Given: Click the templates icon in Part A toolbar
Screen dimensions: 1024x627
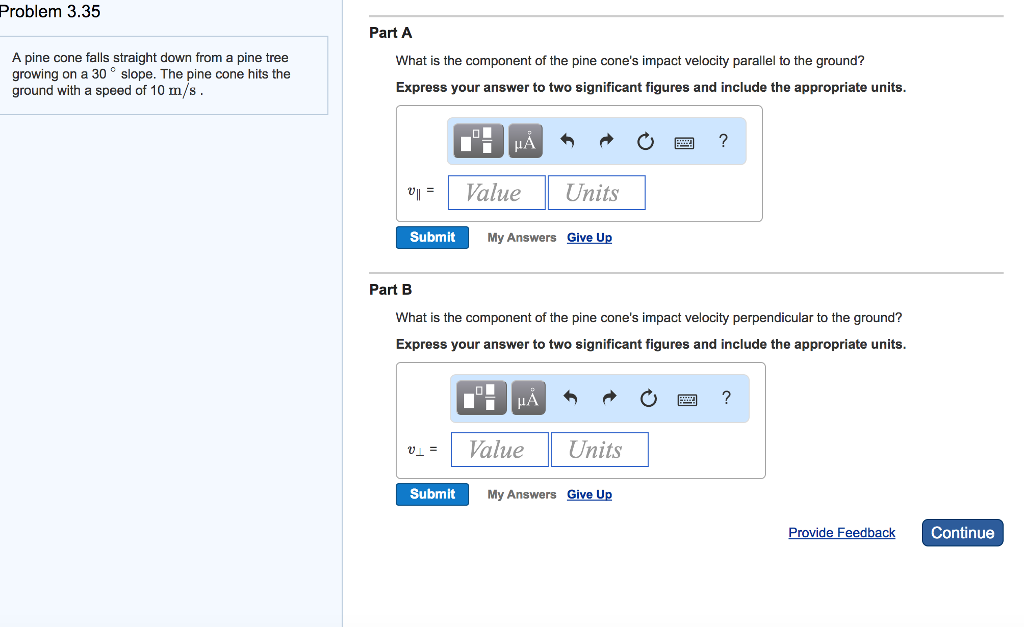Looking at the screenshot, I should coord(479,142).
